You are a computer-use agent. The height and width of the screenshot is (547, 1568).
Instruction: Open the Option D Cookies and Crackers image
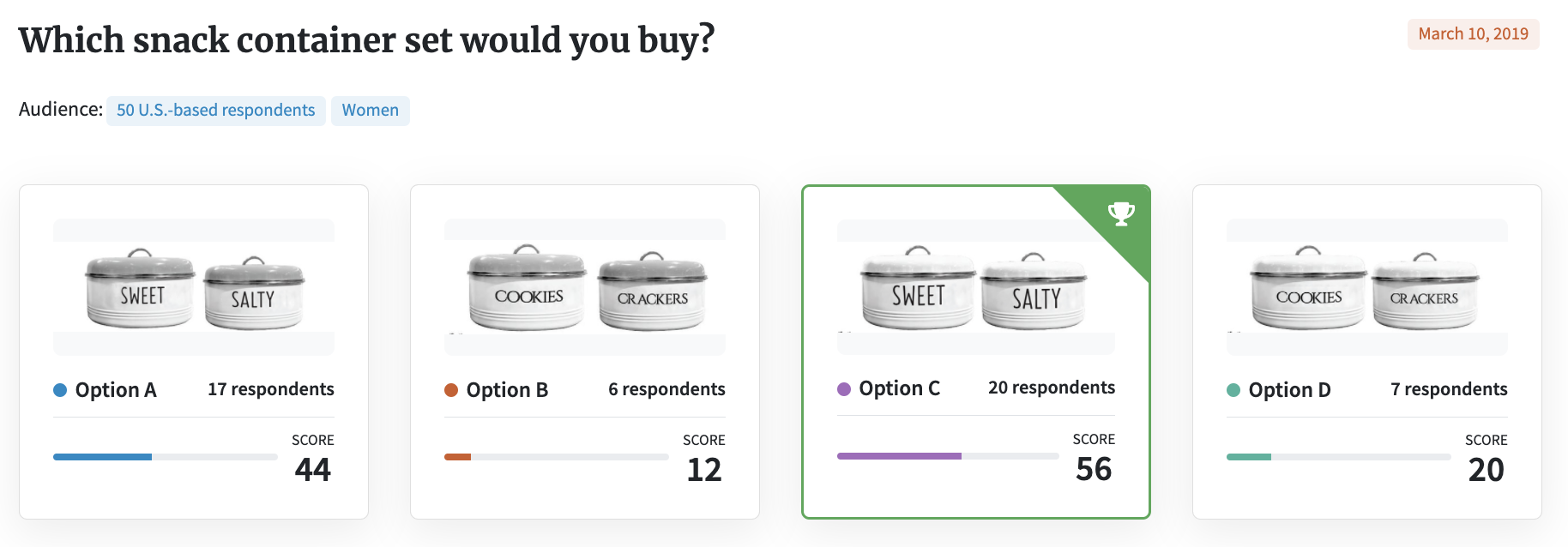tap(1367, 287)
